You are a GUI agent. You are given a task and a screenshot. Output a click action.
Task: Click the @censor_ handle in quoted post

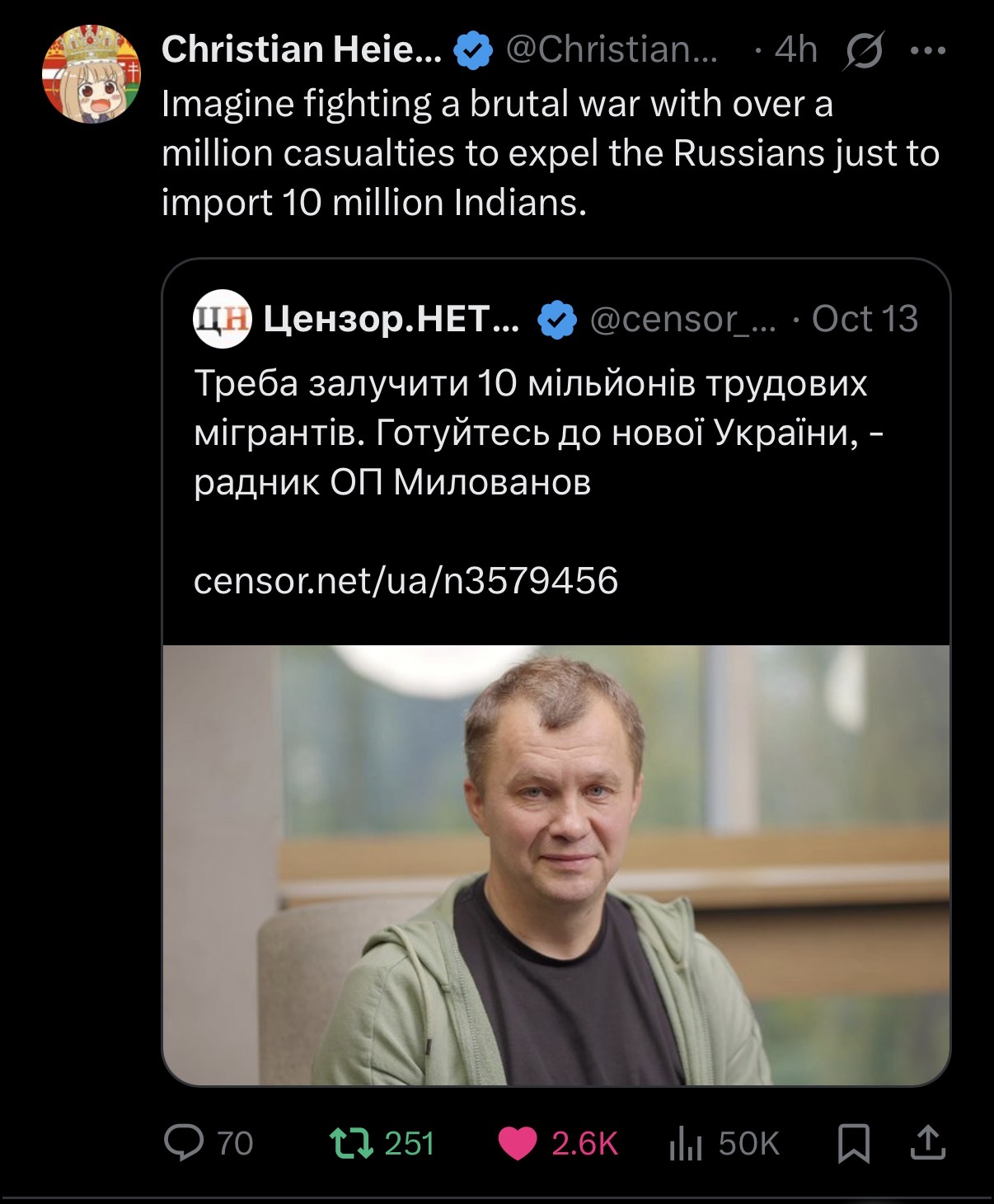682,319
